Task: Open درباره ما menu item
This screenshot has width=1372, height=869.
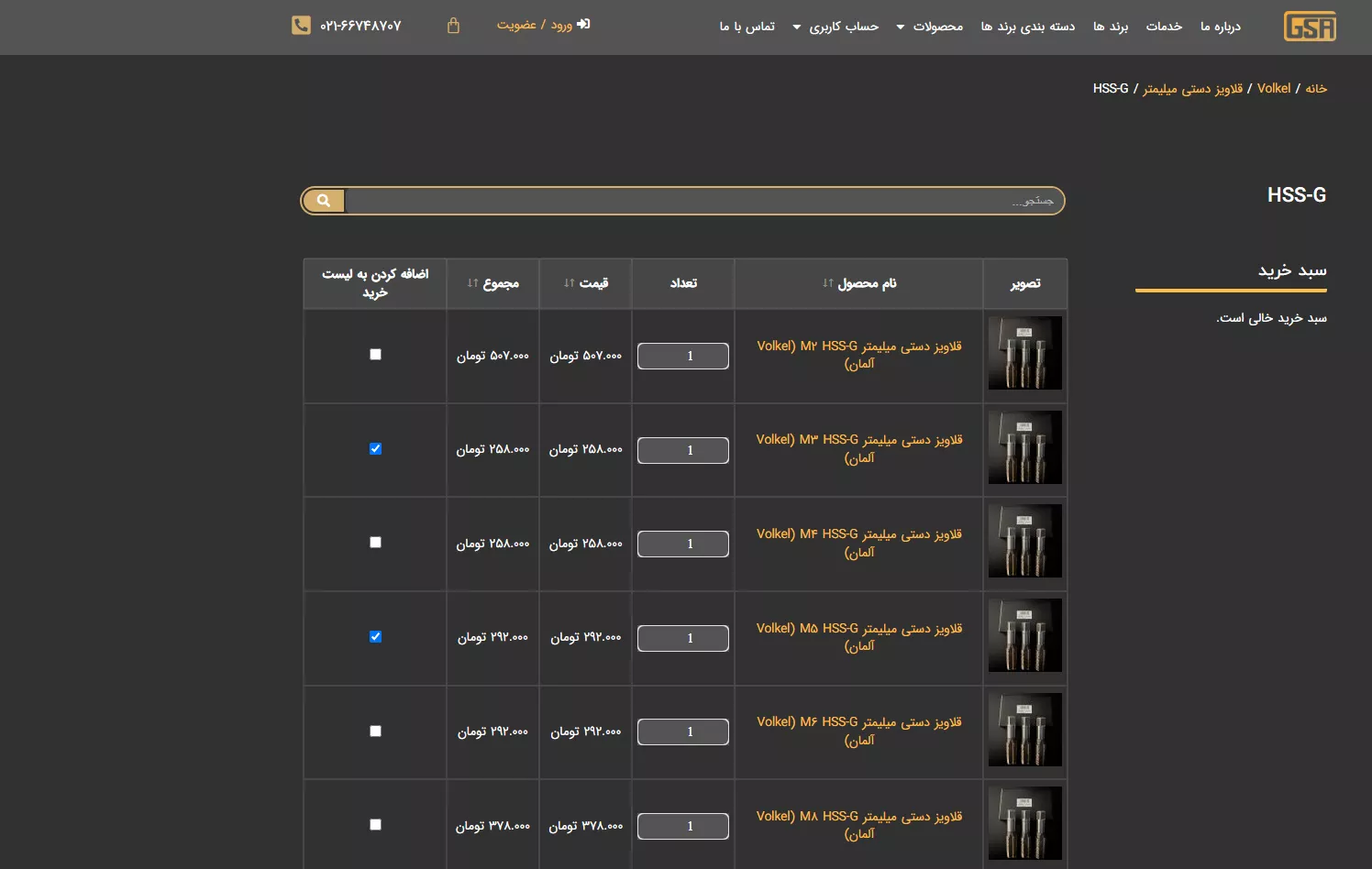Action: pos(1221,27)
